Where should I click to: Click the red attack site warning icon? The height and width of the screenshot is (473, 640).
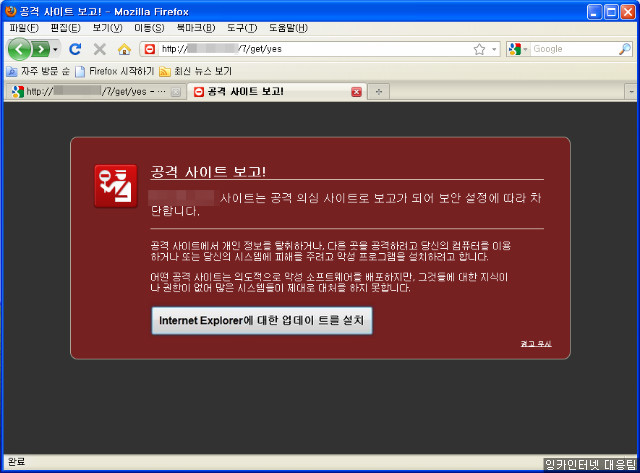116,186
